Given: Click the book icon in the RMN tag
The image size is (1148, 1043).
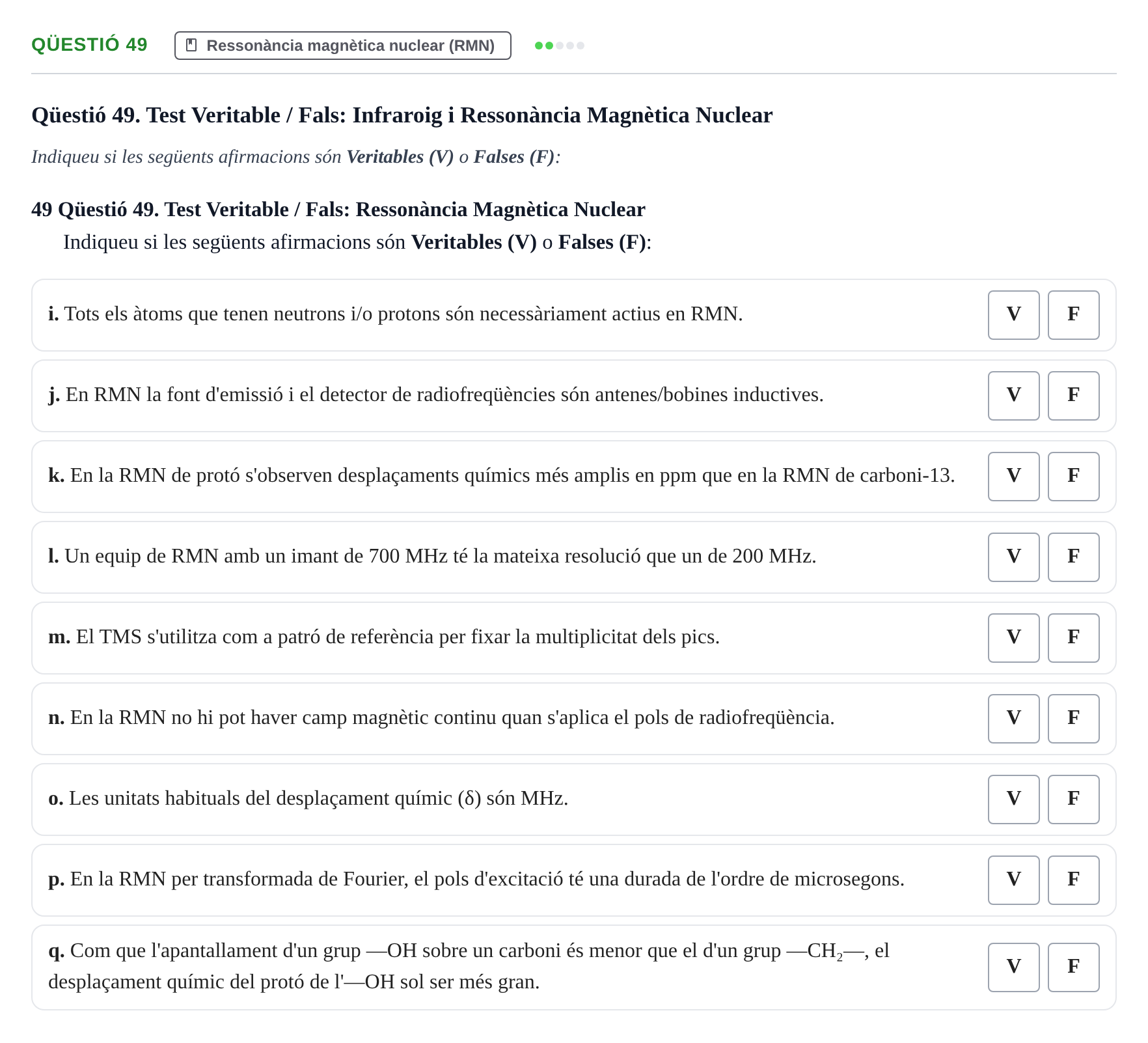Looking at the screenshot, I should (191, 46).
